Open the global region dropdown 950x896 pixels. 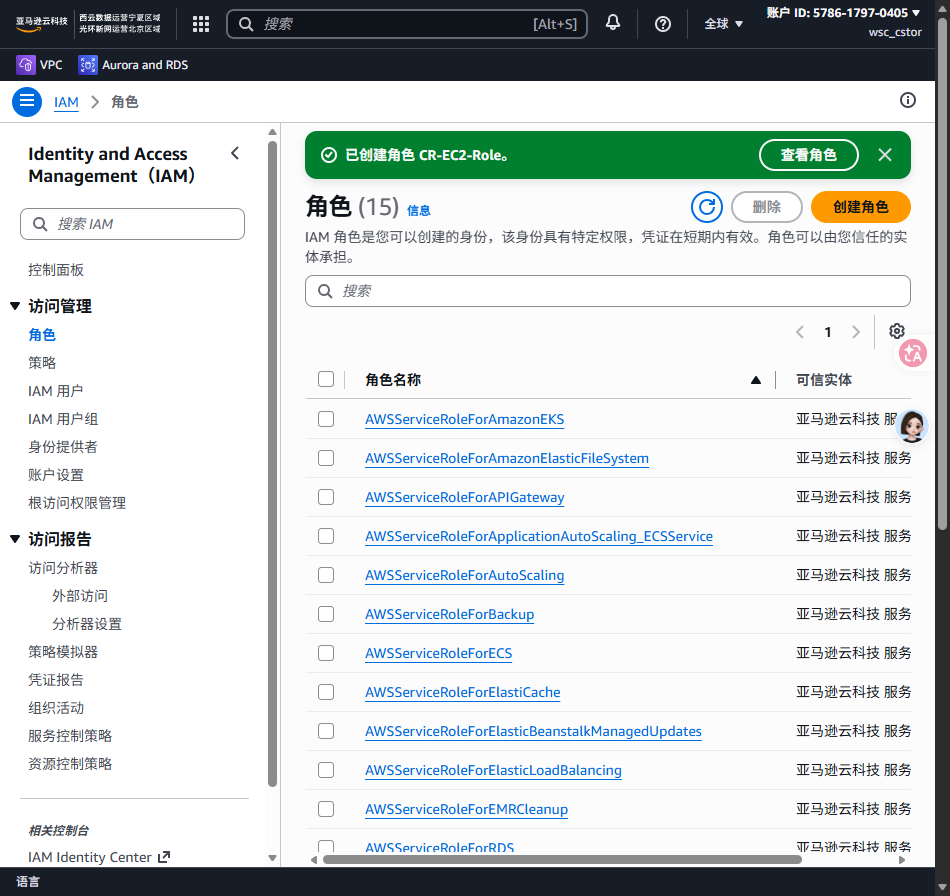(723, 24)
